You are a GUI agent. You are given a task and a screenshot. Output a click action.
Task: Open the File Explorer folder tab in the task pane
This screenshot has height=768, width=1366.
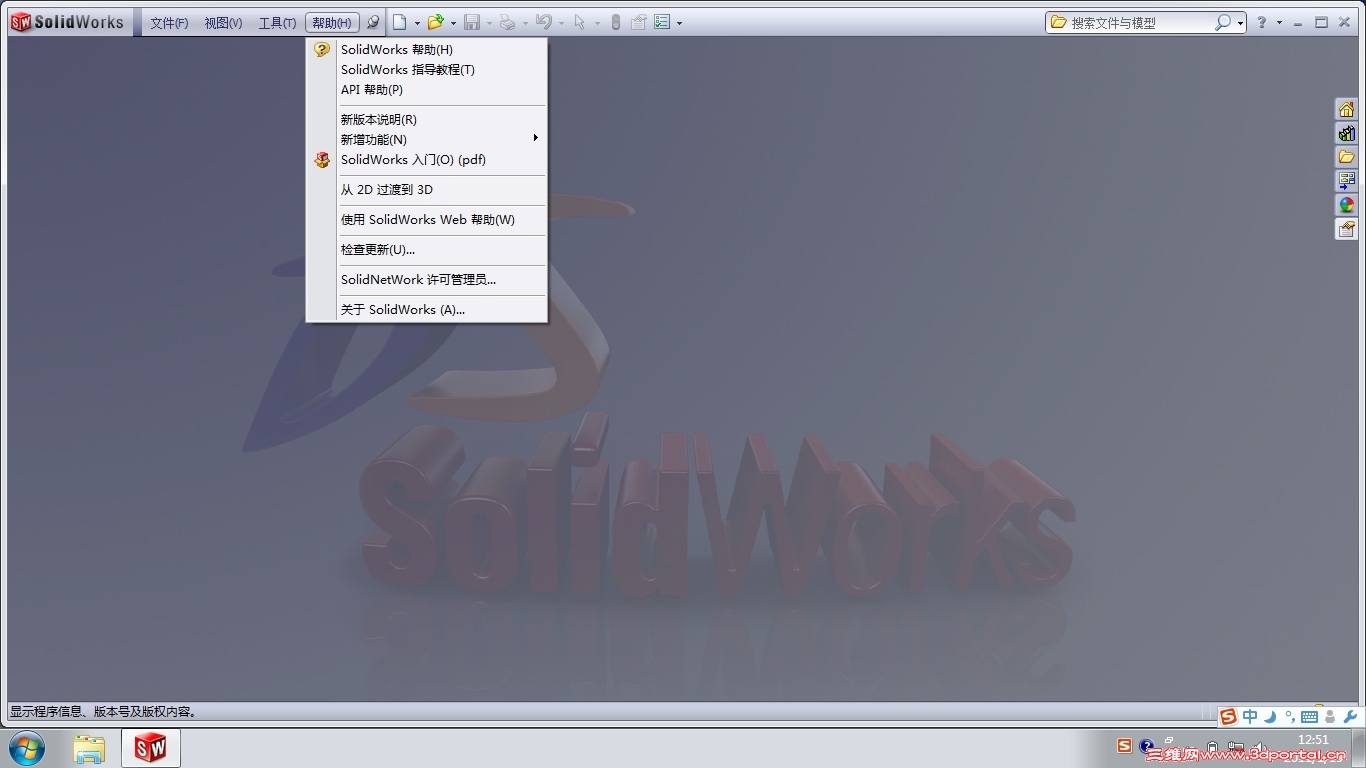point(1347,157)
